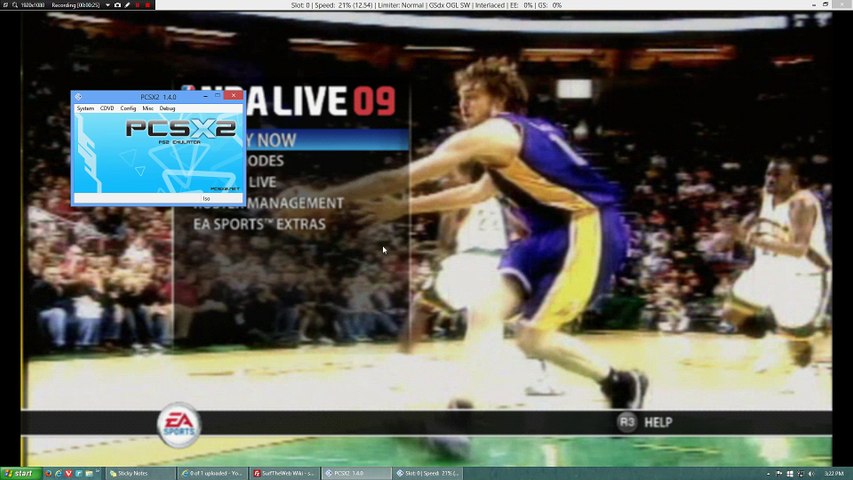Click the four-squares tray icon
Image resolution: width=853 pixels, height=480 pixels.
[790, 474]
